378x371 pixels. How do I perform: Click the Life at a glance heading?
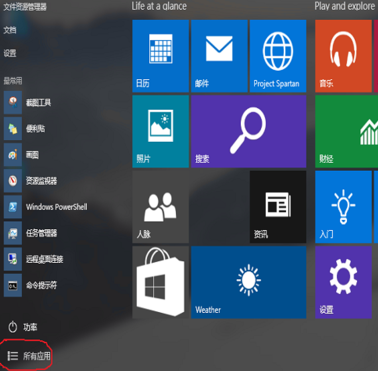pyautogui.click(x=159, y=6)
